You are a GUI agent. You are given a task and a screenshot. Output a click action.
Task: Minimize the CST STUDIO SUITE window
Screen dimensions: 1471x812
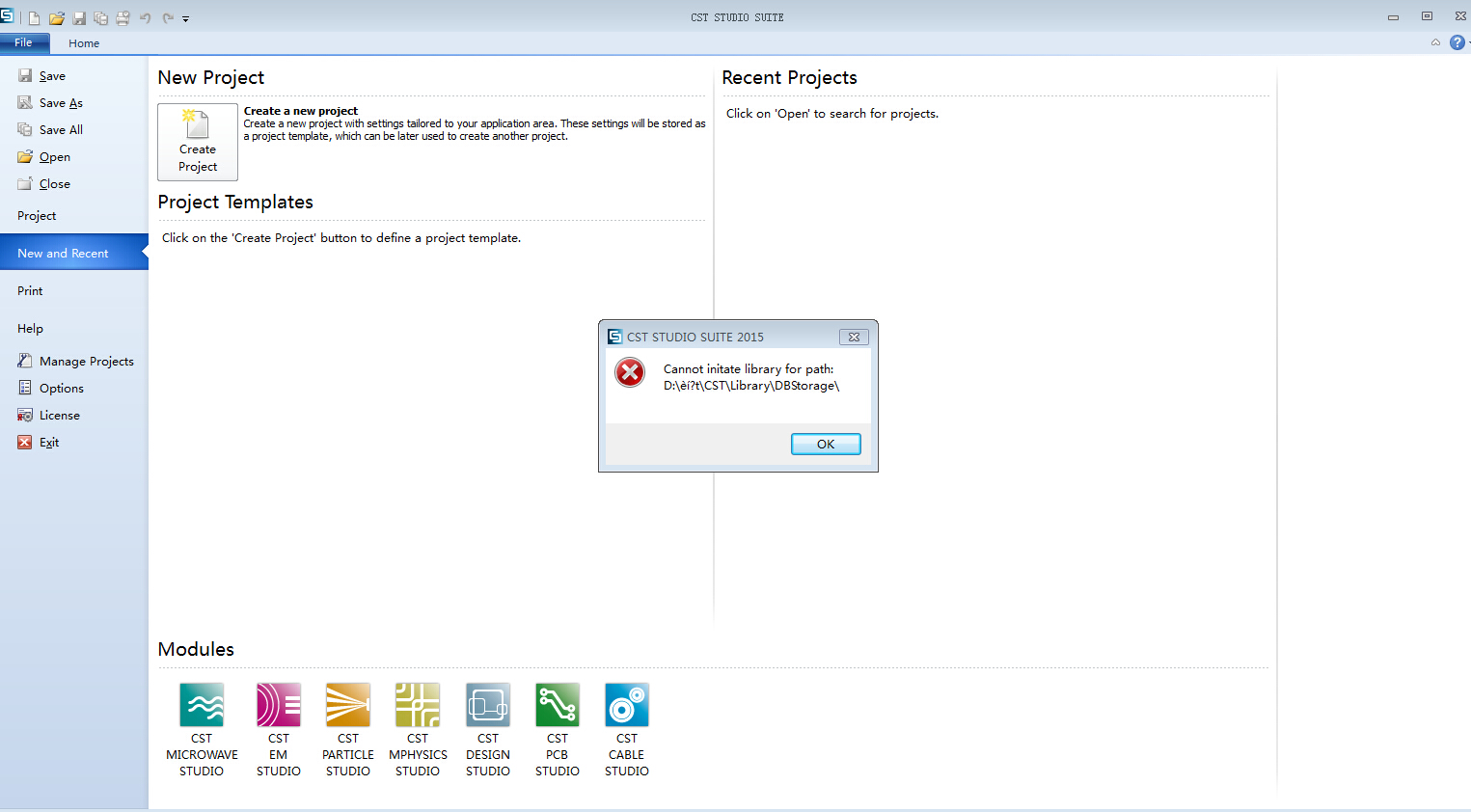[x=1393, y=17]
